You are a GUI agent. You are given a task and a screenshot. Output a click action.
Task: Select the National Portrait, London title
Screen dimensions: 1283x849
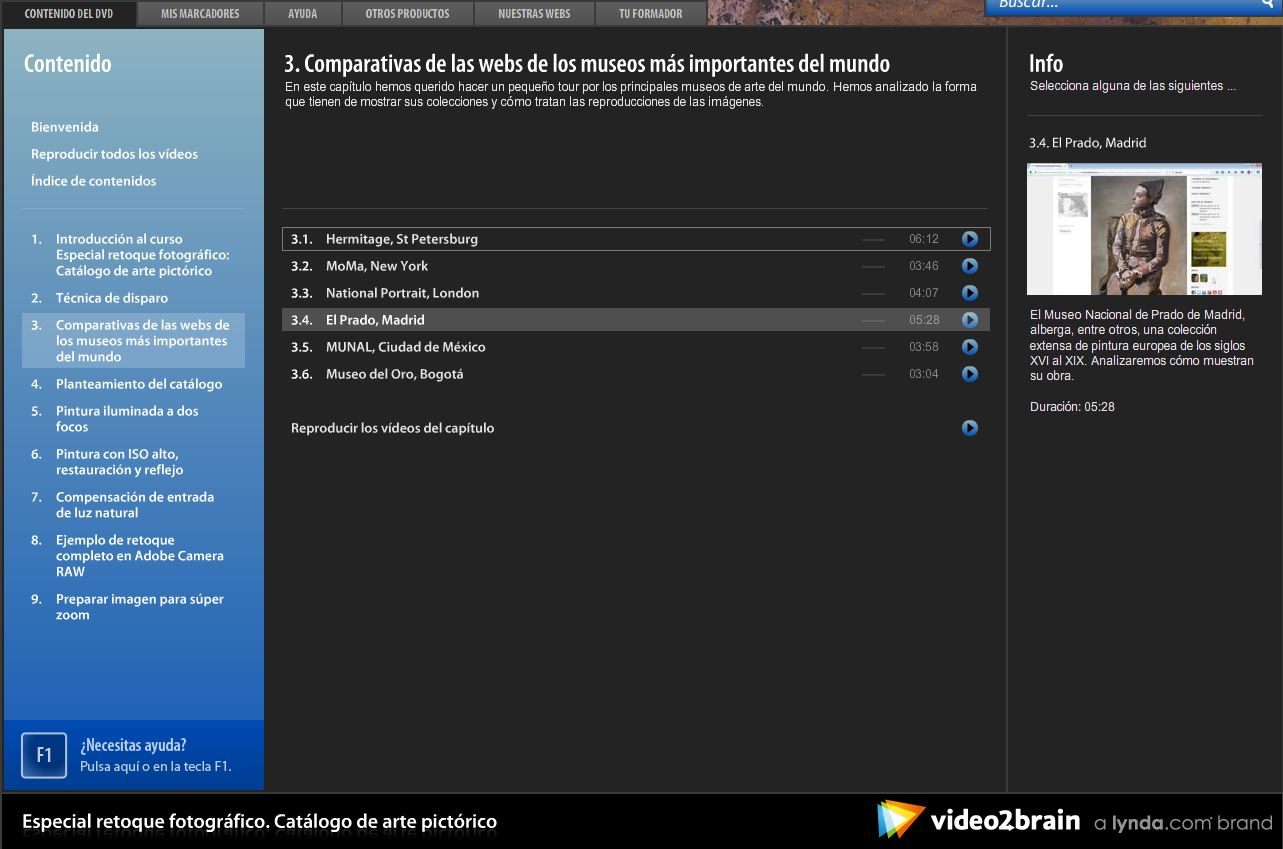(402, 293)
